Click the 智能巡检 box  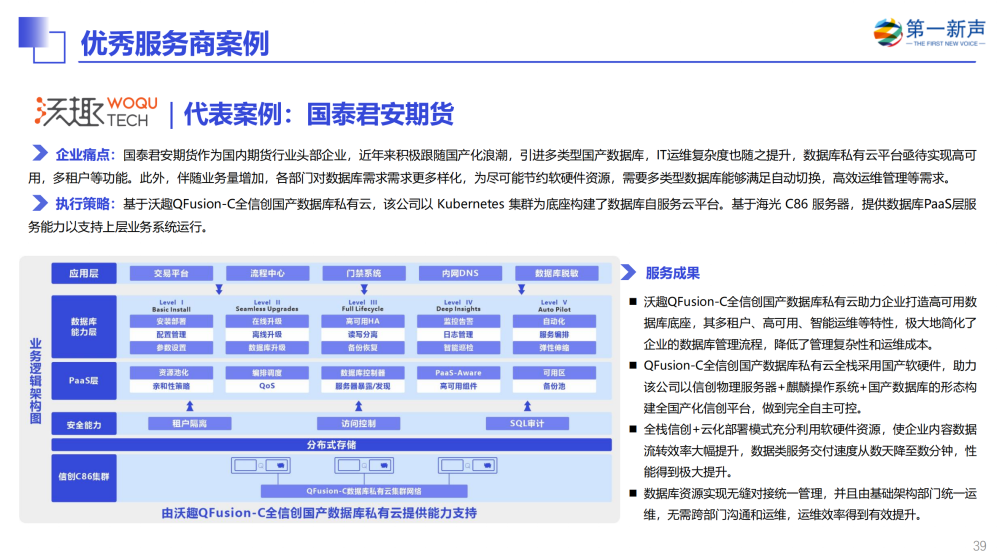(x=459, y=348)
